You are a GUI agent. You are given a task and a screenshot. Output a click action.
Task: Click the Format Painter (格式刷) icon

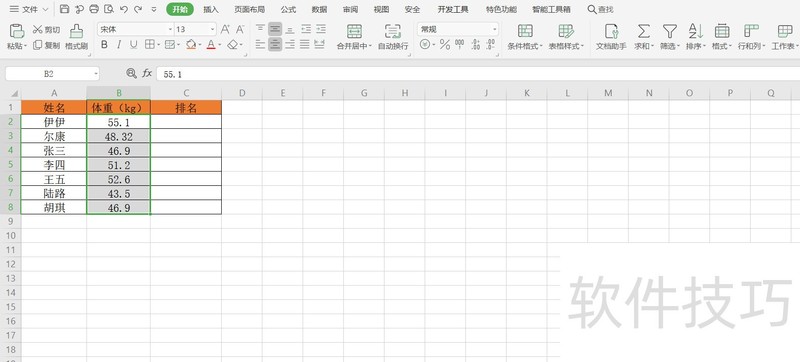pos(77,32)
